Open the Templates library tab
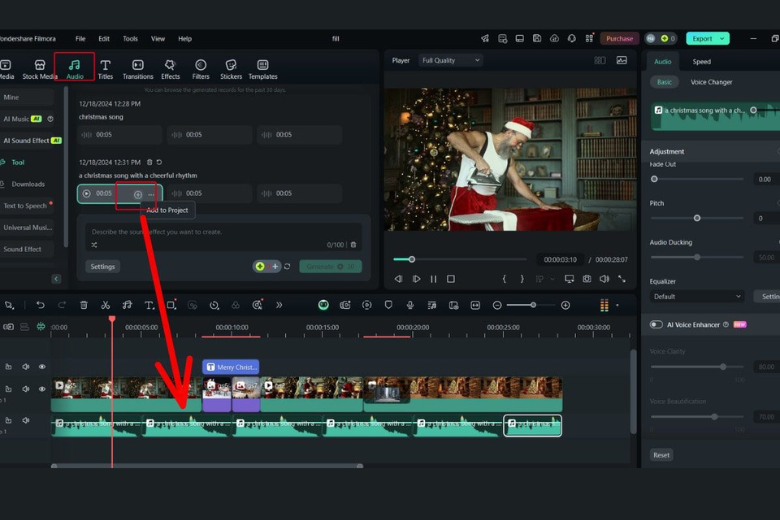Screen dimensions: 780x520 (263, 69)
